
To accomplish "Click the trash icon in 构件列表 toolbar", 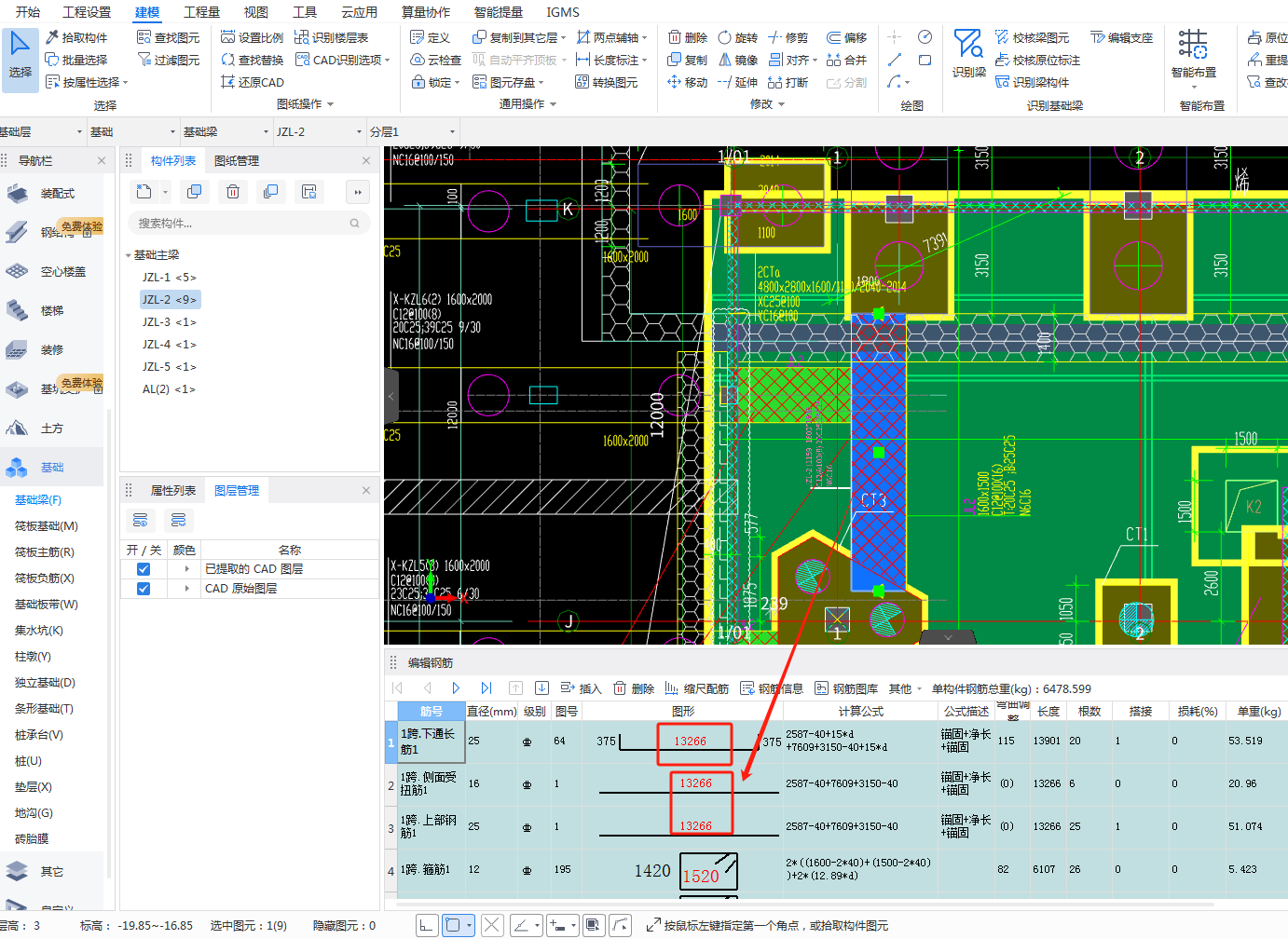I will click(x=233, y=192).
